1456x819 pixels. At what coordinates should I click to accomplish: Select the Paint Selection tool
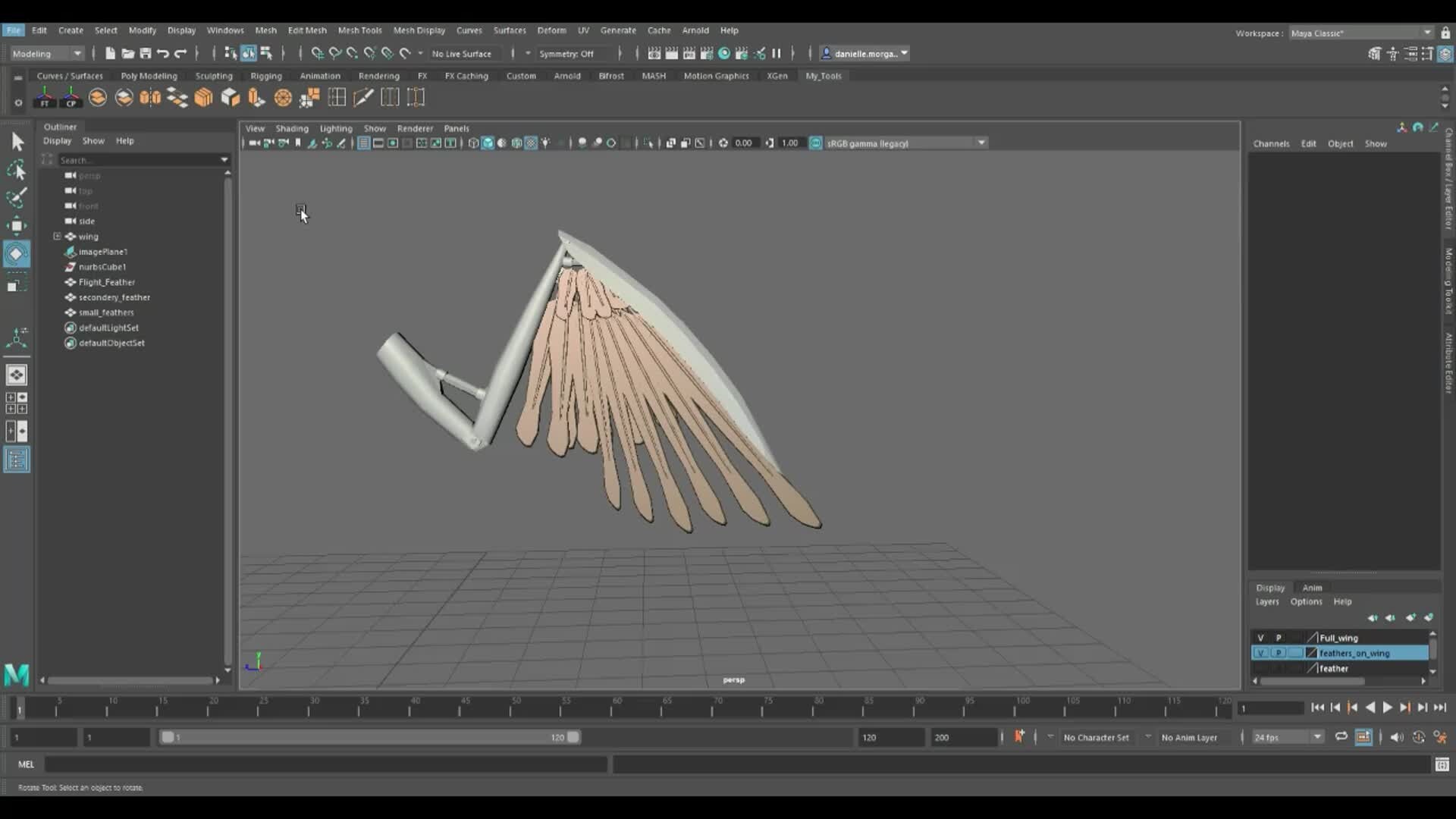tap(16, 197)
